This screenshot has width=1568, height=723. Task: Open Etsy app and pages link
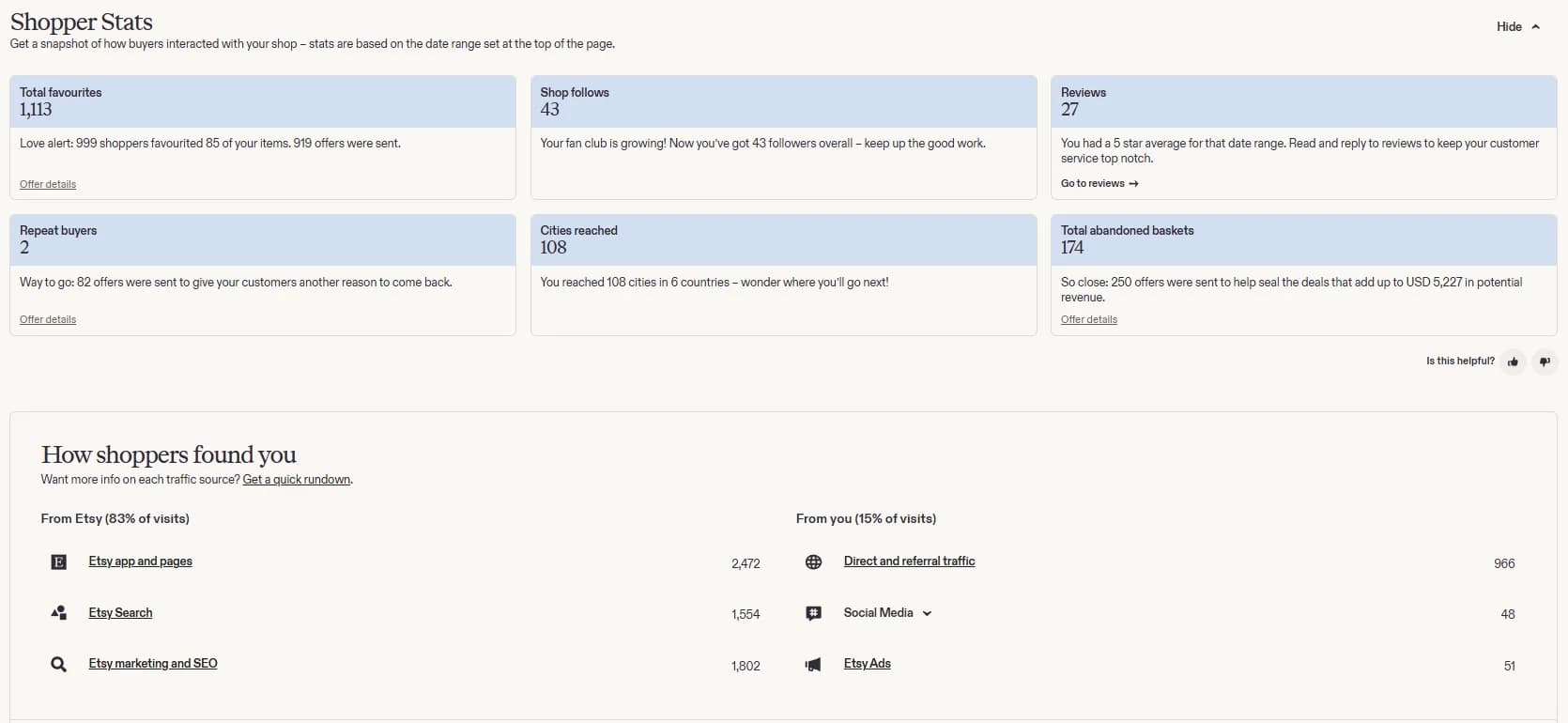140,561
